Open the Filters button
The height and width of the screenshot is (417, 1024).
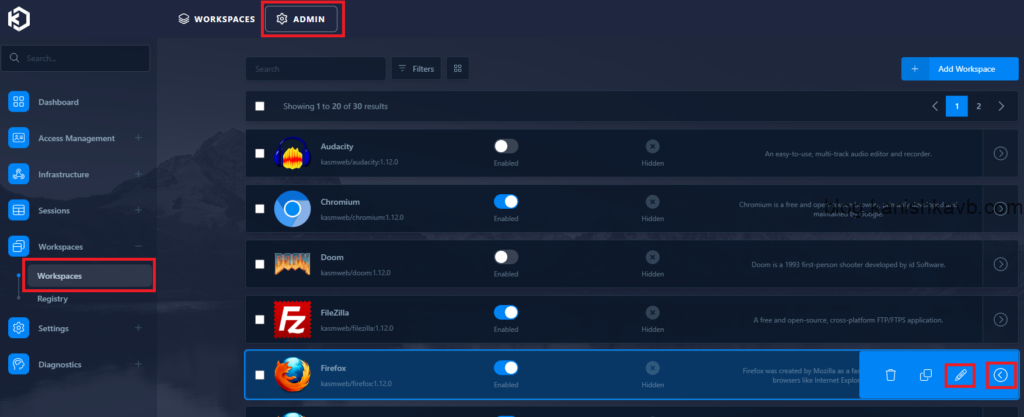[416, 69]
